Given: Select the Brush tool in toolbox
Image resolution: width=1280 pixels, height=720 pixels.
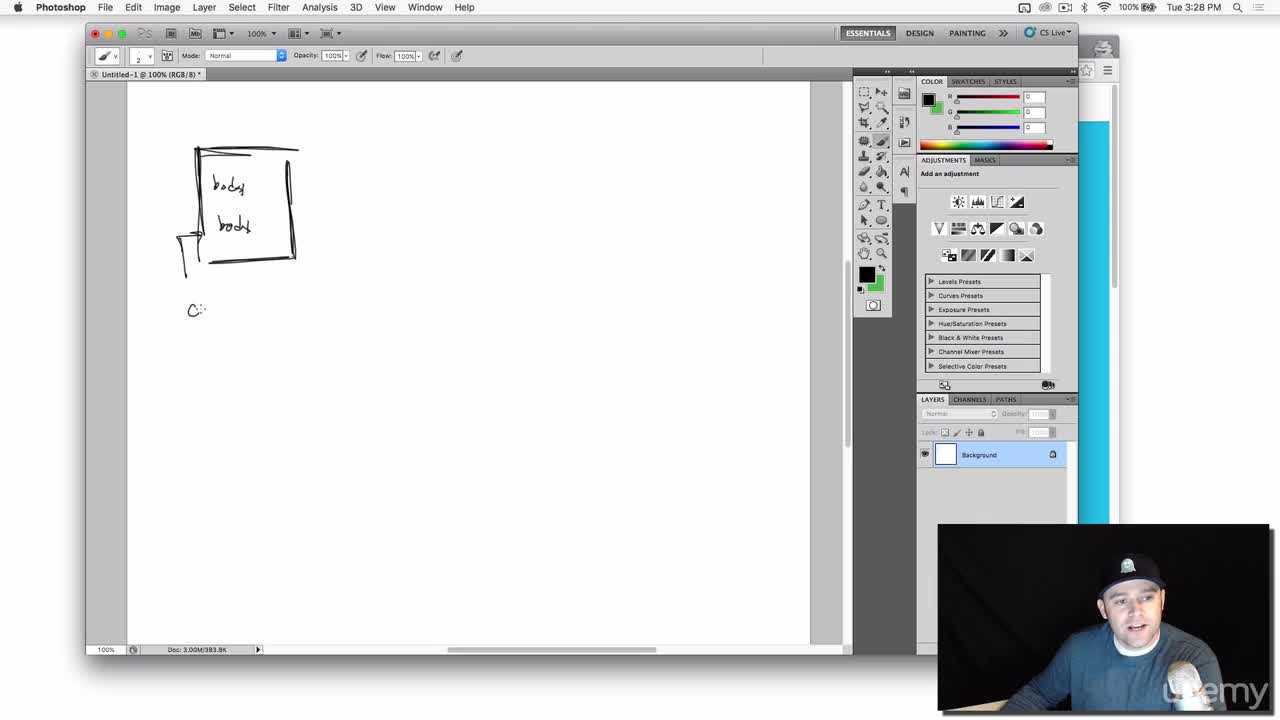Looking at the screenshot, I should click(x=881, y=141).
